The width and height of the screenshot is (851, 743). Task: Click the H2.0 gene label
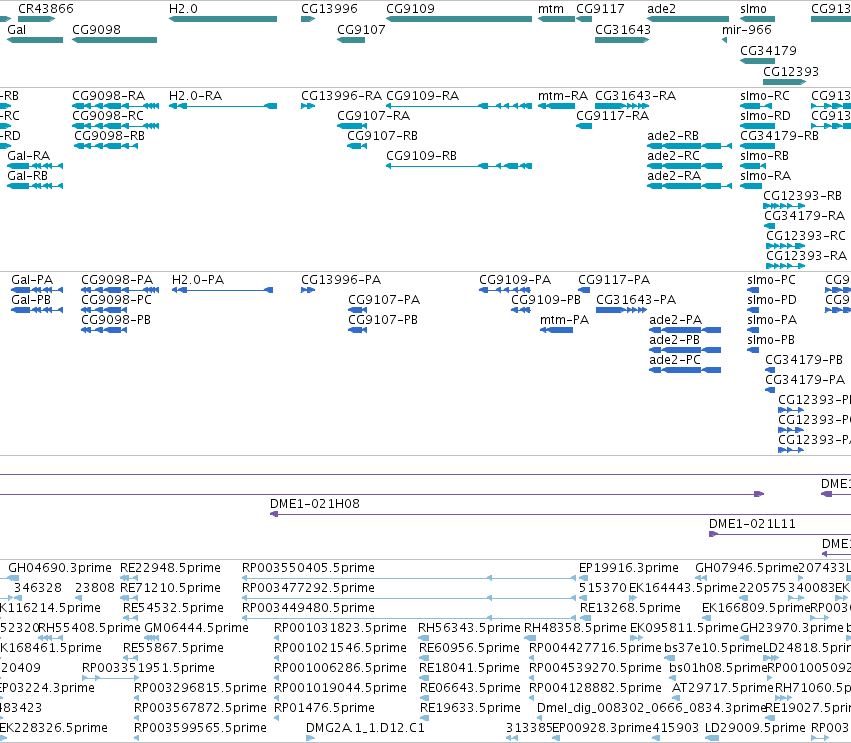coord(183,9)
